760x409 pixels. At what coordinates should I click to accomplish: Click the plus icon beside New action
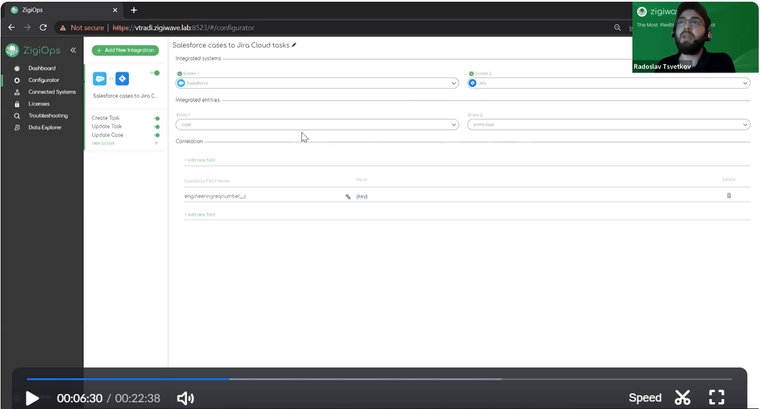click(156, 143)
